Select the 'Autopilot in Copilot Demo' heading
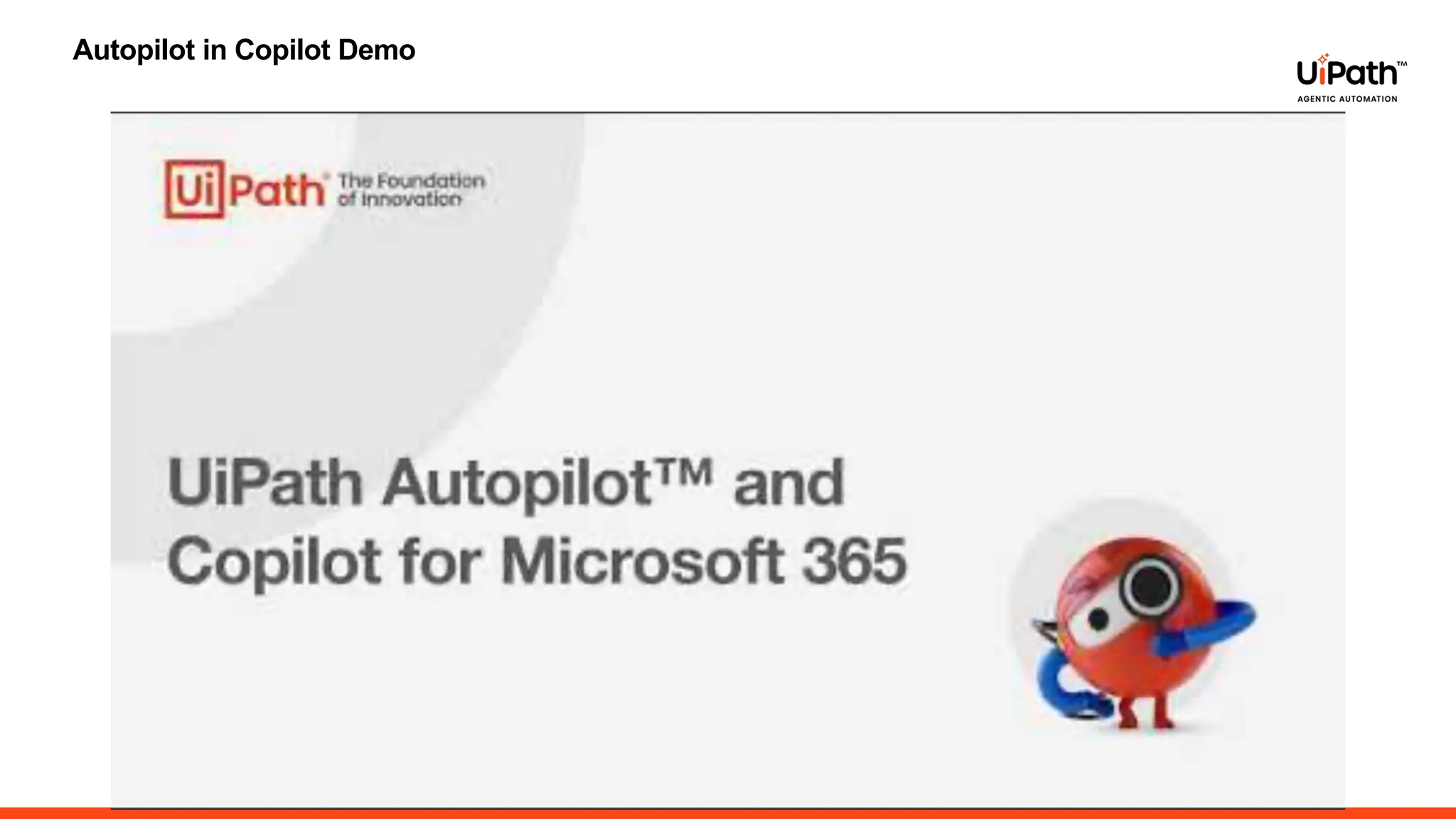The height and width of the screenshot is (819, 1456). point(244,50)
